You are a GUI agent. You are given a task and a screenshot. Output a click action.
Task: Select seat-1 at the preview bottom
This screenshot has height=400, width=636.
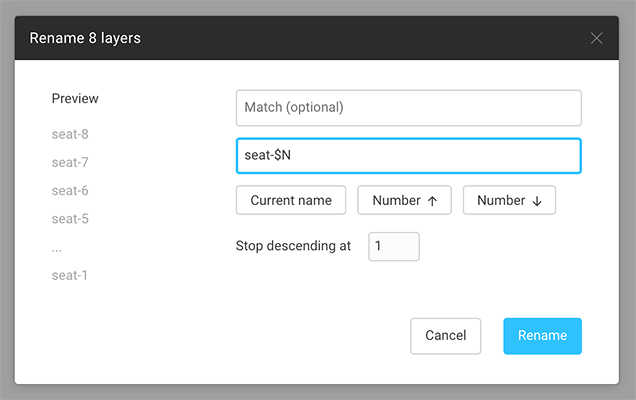[71, 275]
